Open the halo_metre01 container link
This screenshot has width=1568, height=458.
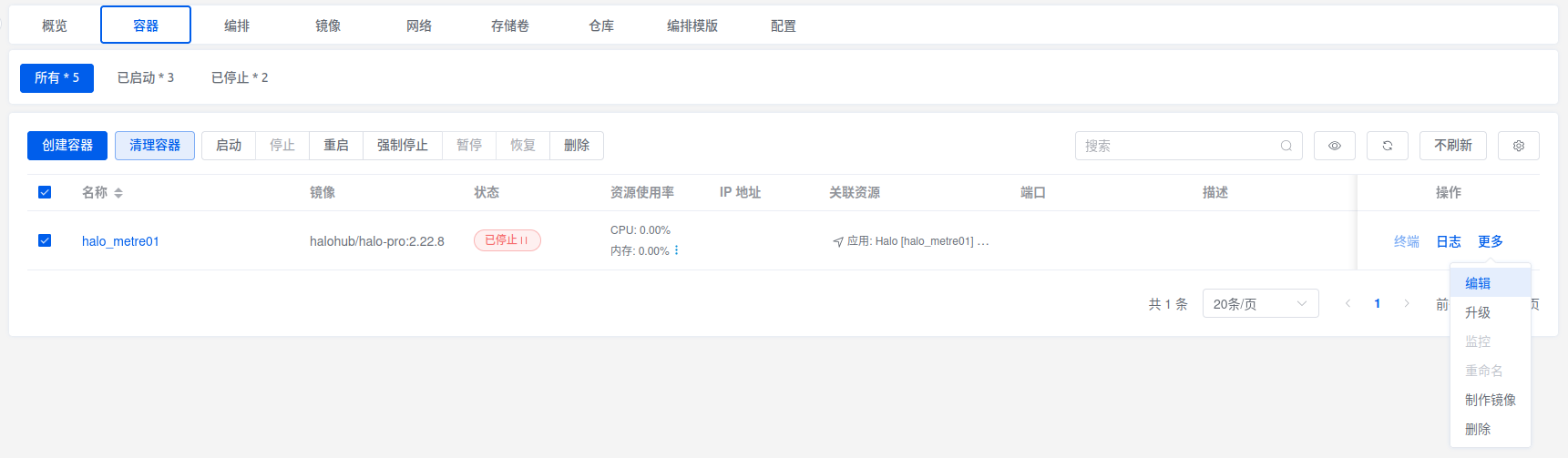(x=120, y=241)
